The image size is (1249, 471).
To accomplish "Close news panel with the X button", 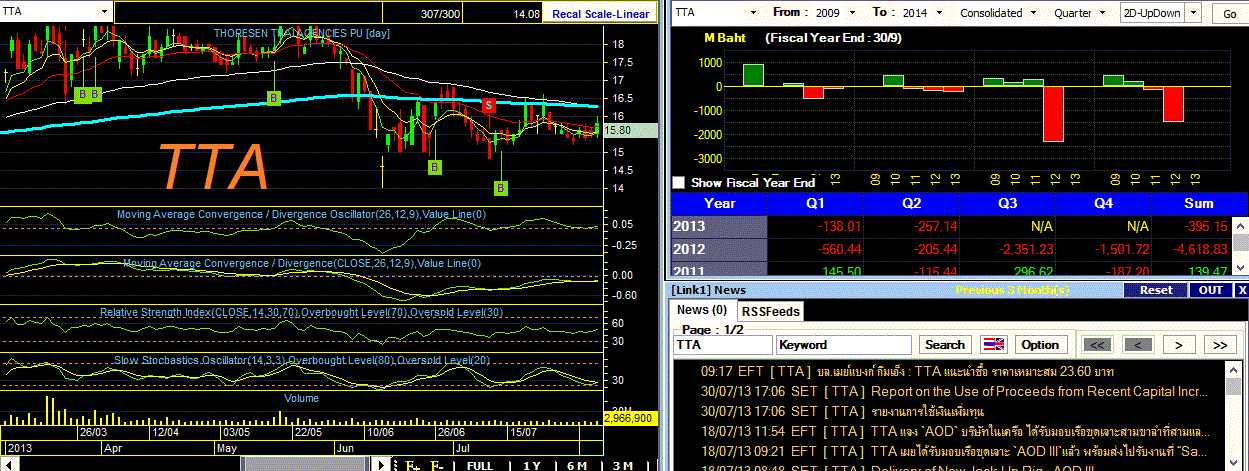I will point(1243,290).
